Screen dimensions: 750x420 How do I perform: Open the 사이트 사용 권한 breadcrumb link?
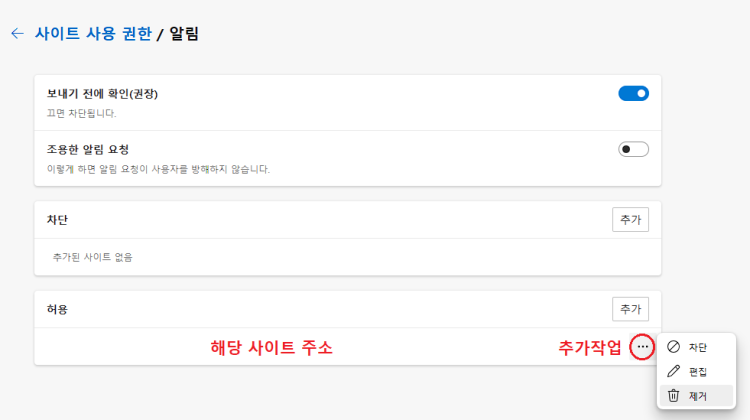click(93, 33)
